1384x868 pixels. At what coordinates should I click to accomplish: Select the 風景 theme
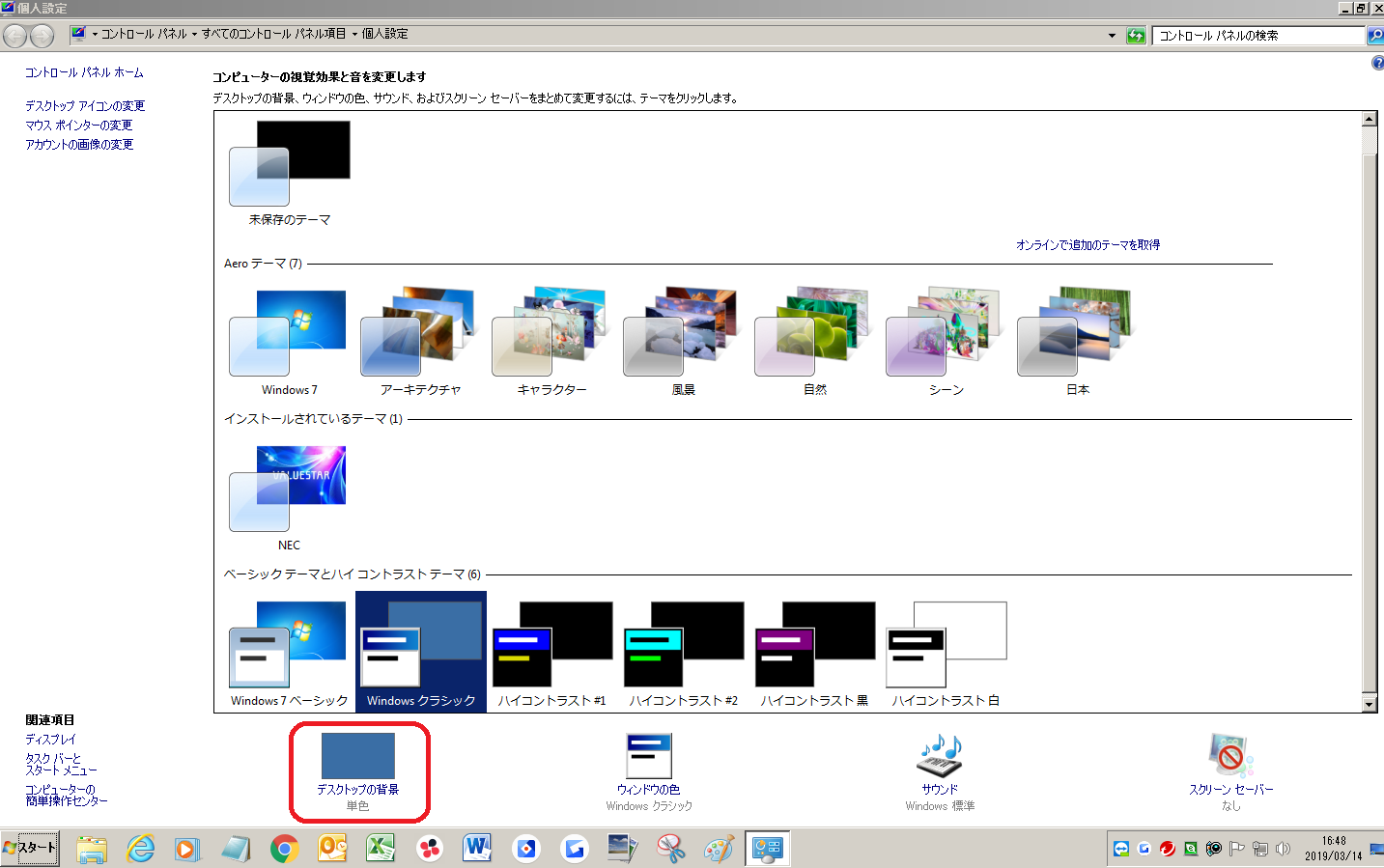point(683,342)
